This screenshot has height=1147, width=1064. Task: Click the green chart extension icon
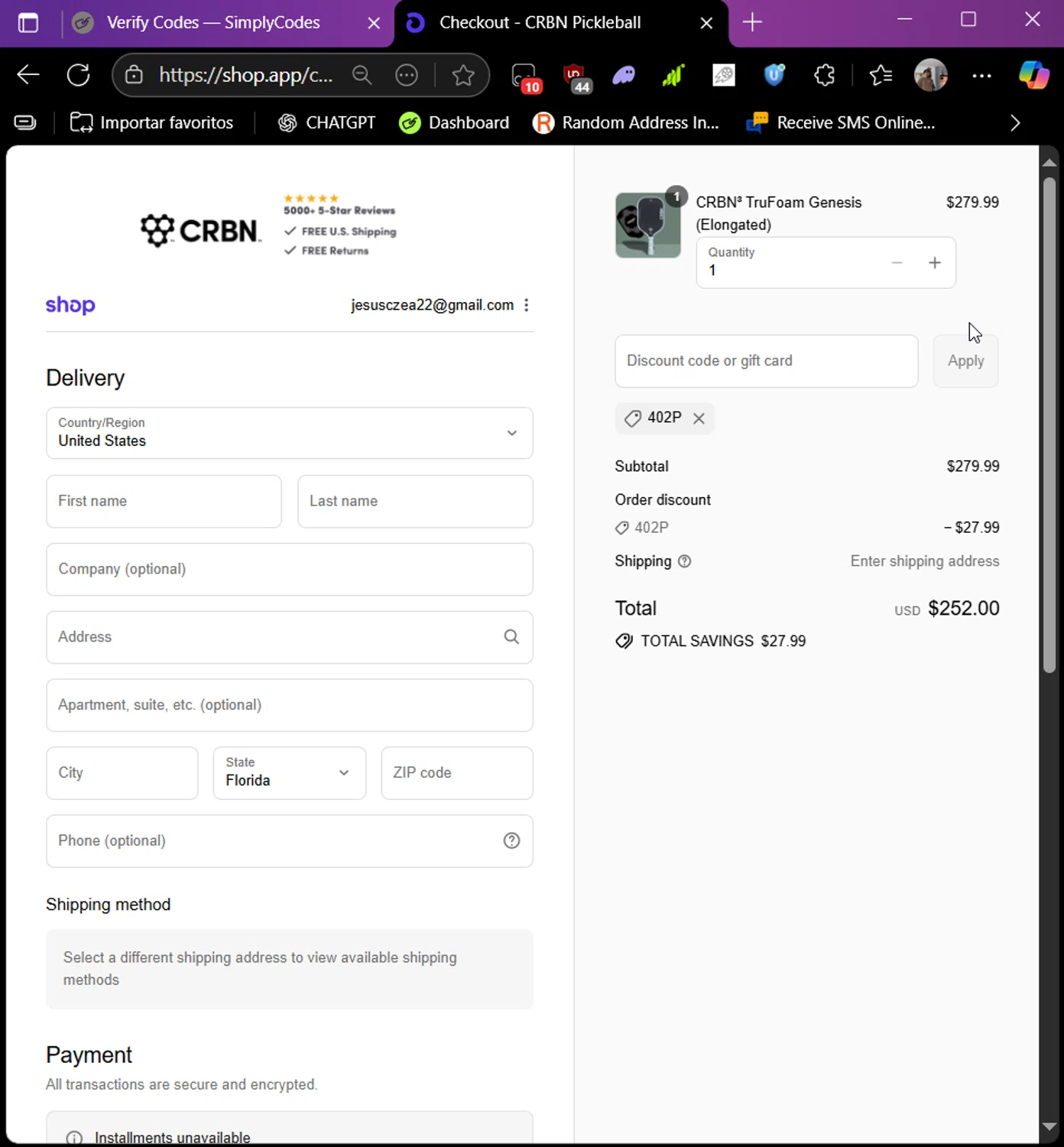[673, 75]
